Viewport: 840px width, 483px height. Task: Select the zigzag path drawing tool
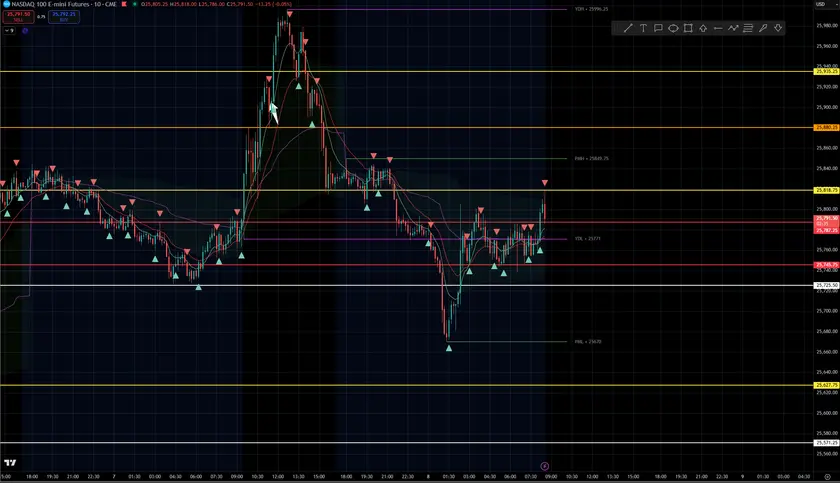pos(733,28)
